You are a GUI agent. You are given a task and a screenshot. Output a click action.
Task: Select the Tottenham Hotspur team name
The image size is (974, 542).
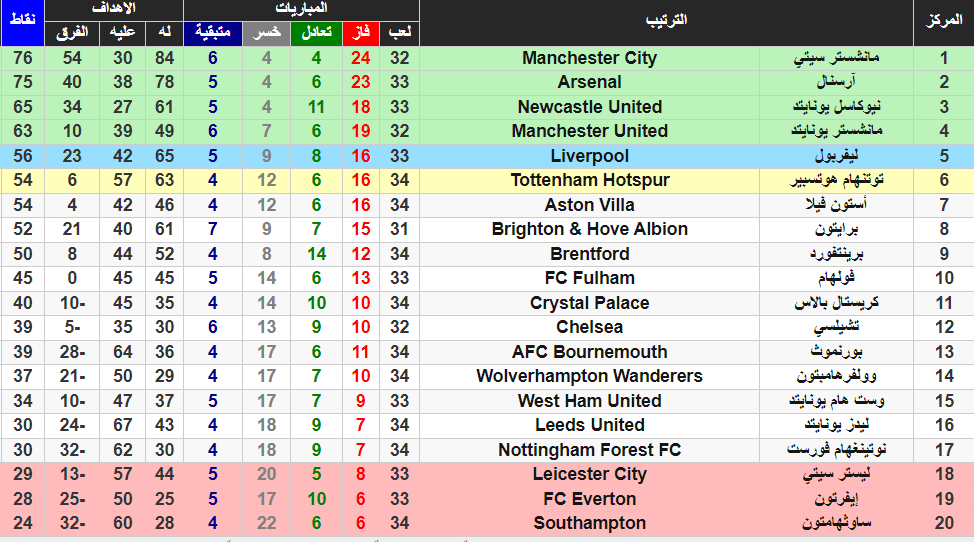click(x=589, y=180)
